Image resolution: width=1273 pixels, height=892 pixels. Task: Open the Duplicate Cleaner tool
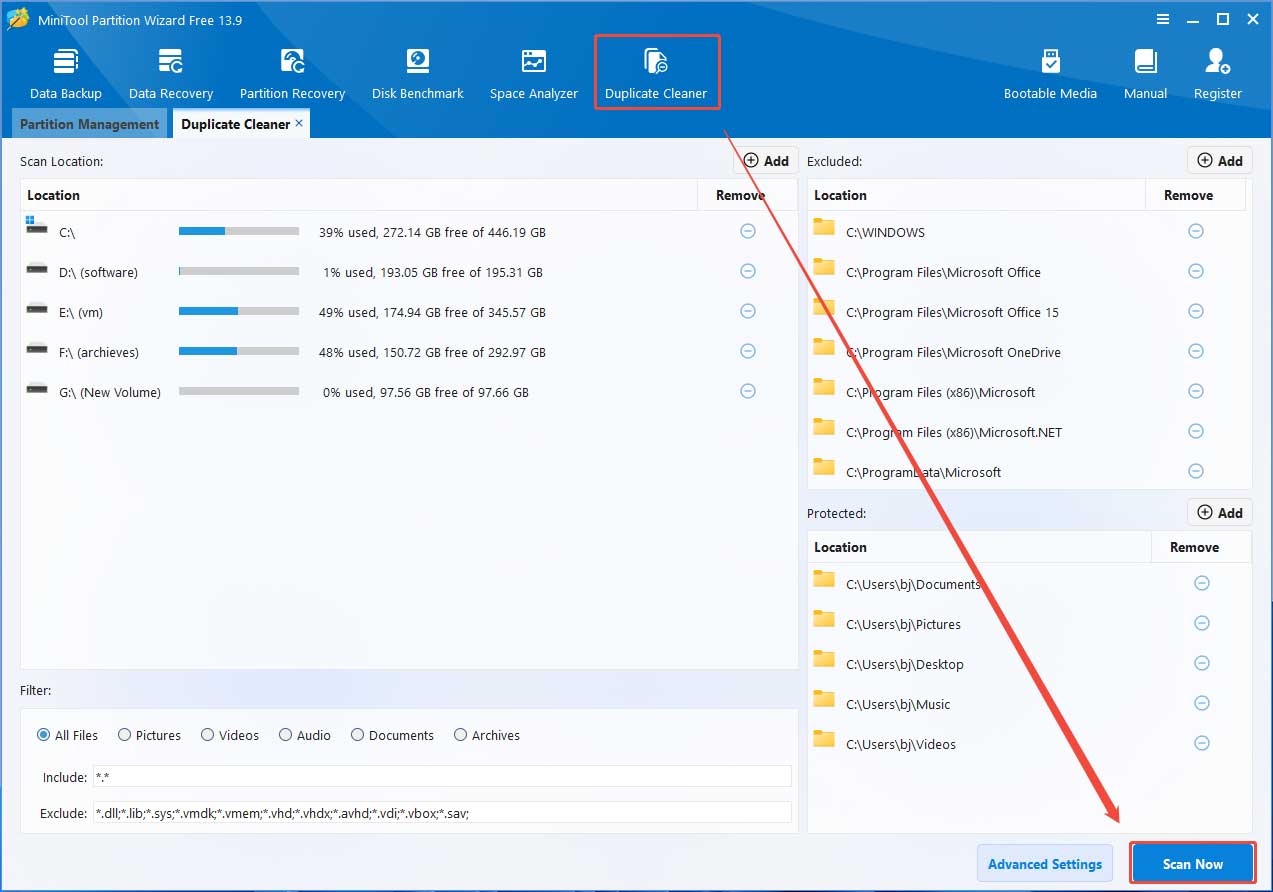656,73
